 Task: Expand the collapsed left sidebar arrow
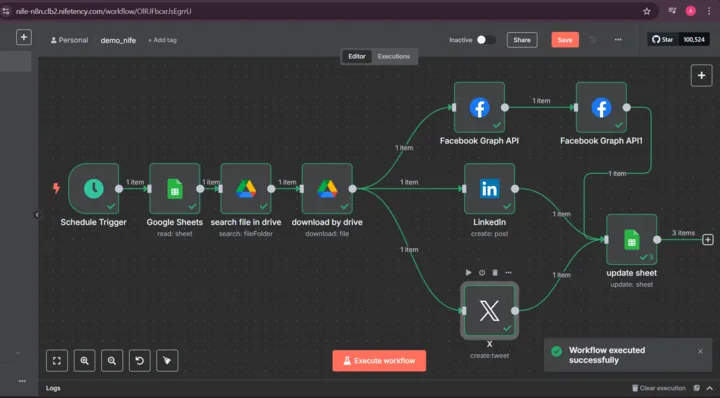37,215
